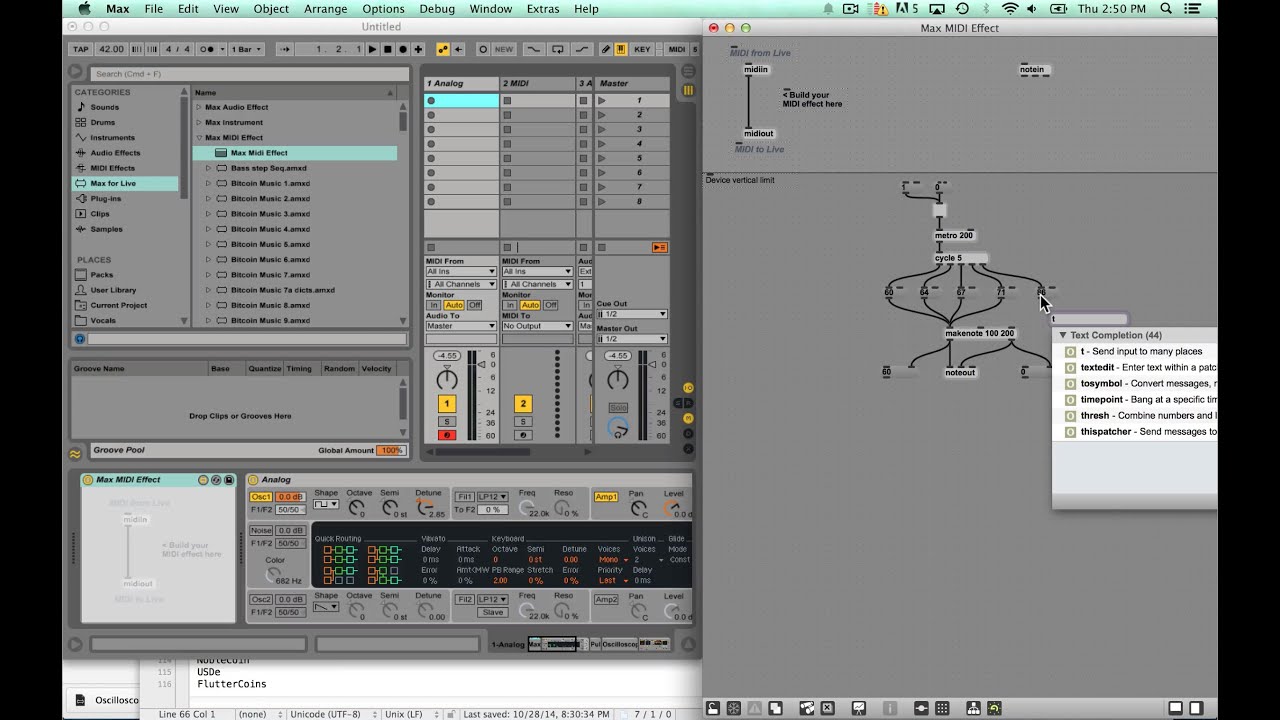Toggle the Overdub plus button
Screen dimensions: 1280x720
(418, 49)
